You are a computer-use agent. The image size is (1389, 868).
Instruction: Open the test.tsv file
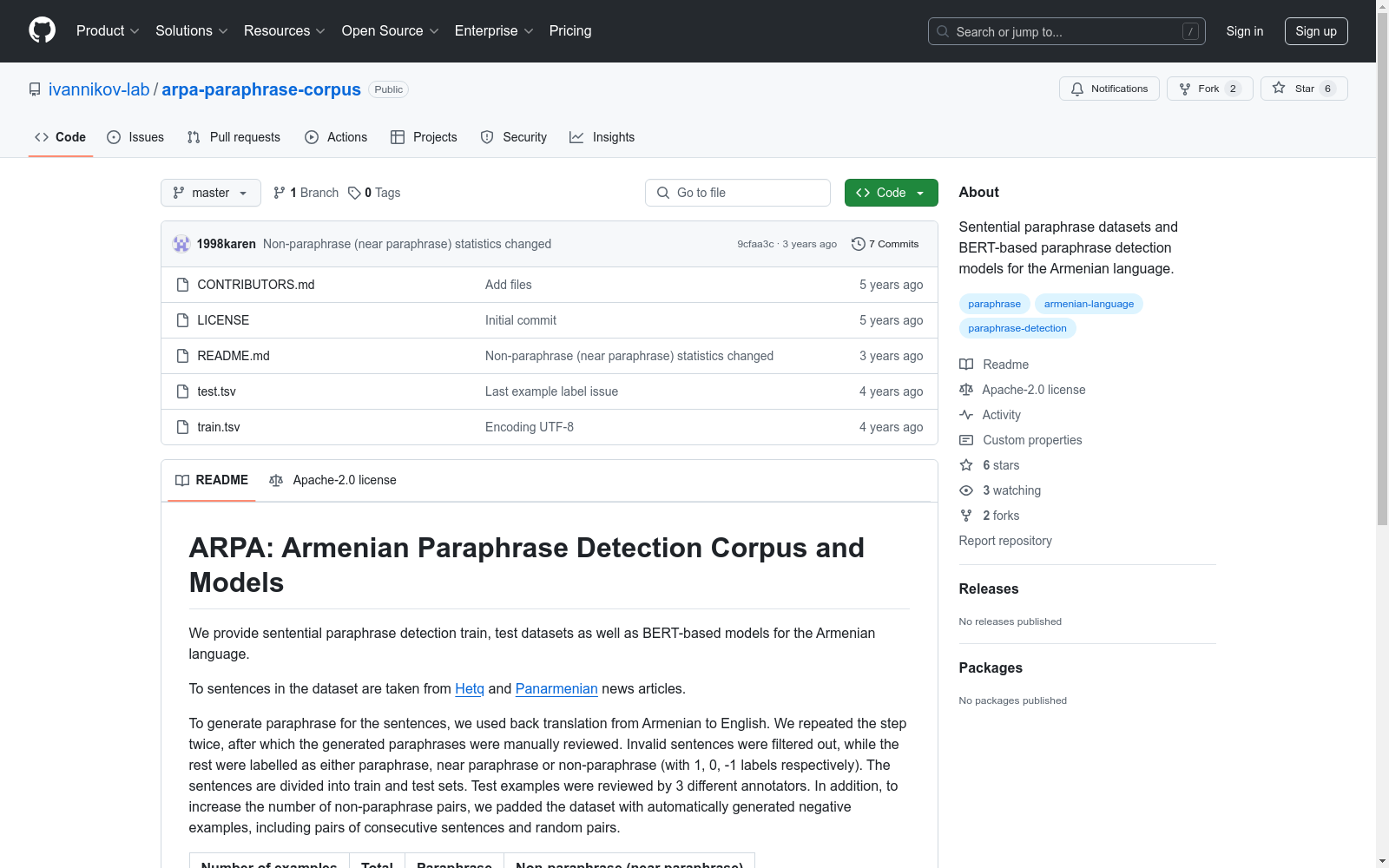point(216,391)
